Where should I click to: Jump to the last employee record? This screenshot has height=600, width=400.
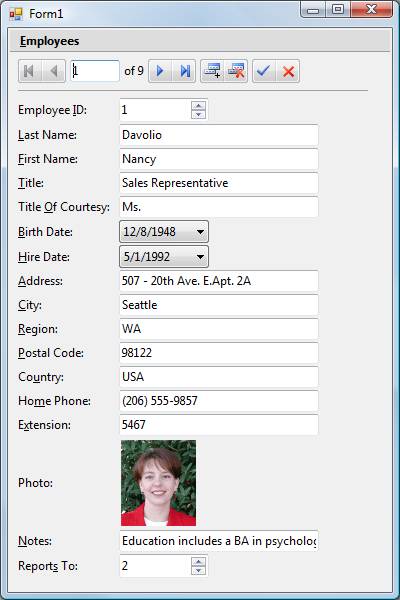(184, 71)
